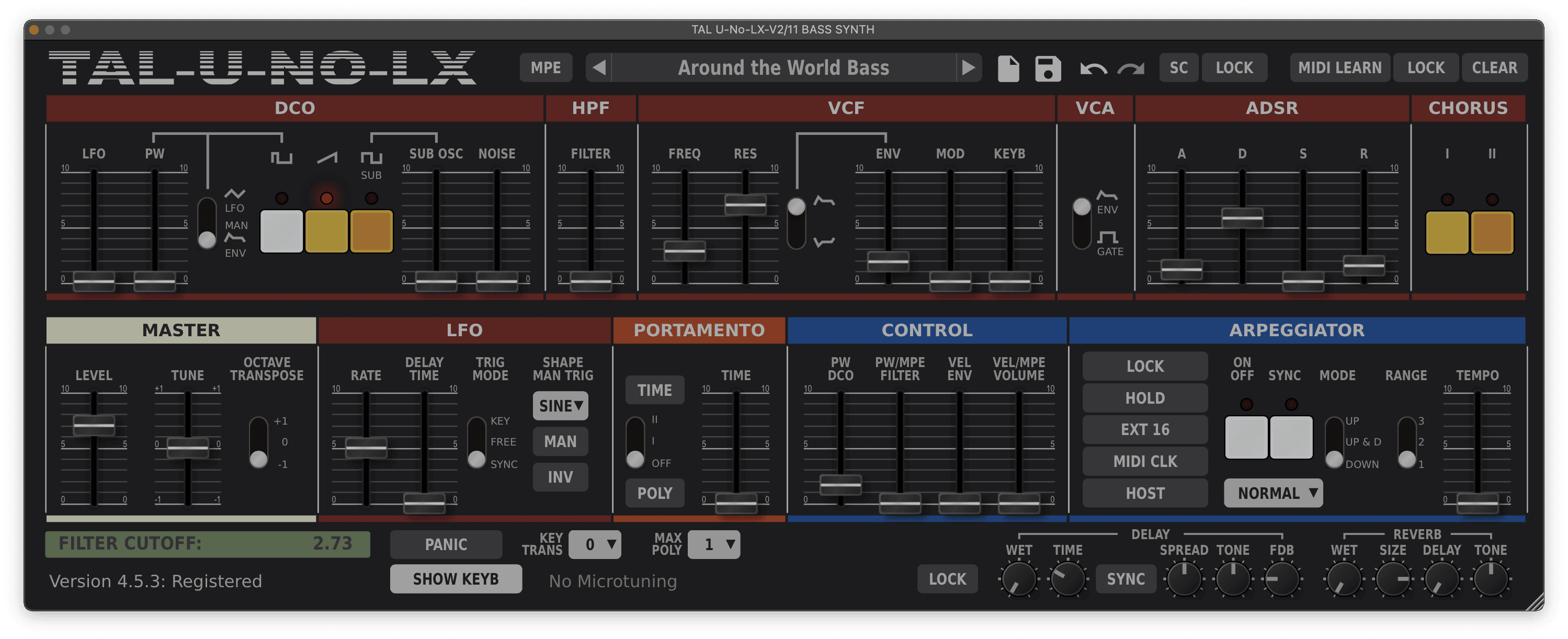
Task: Click the MPE button in header
Action: point(546,67)
